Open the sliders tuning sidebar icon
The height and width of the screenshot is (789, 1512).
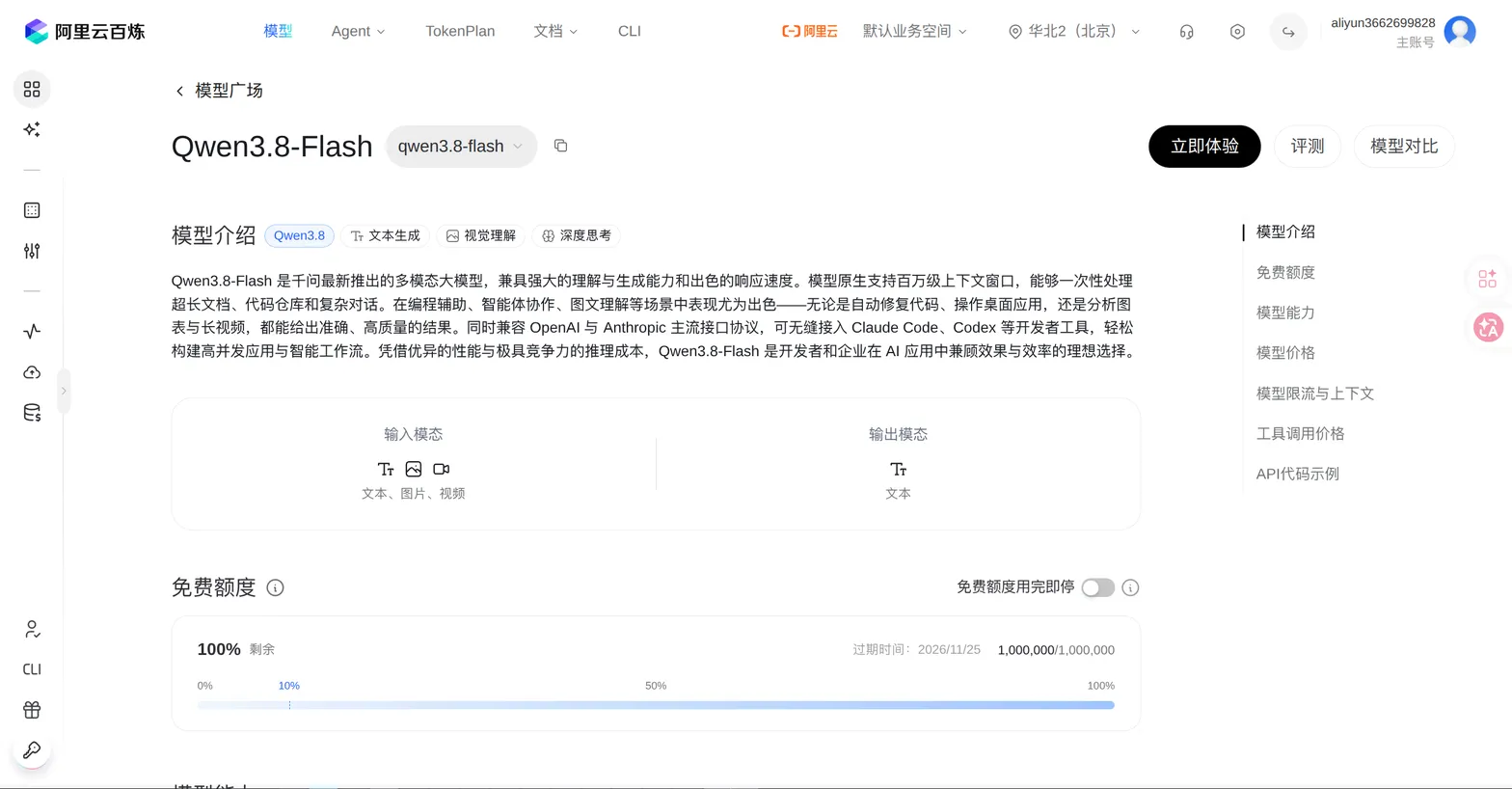(x=32, y=251)
